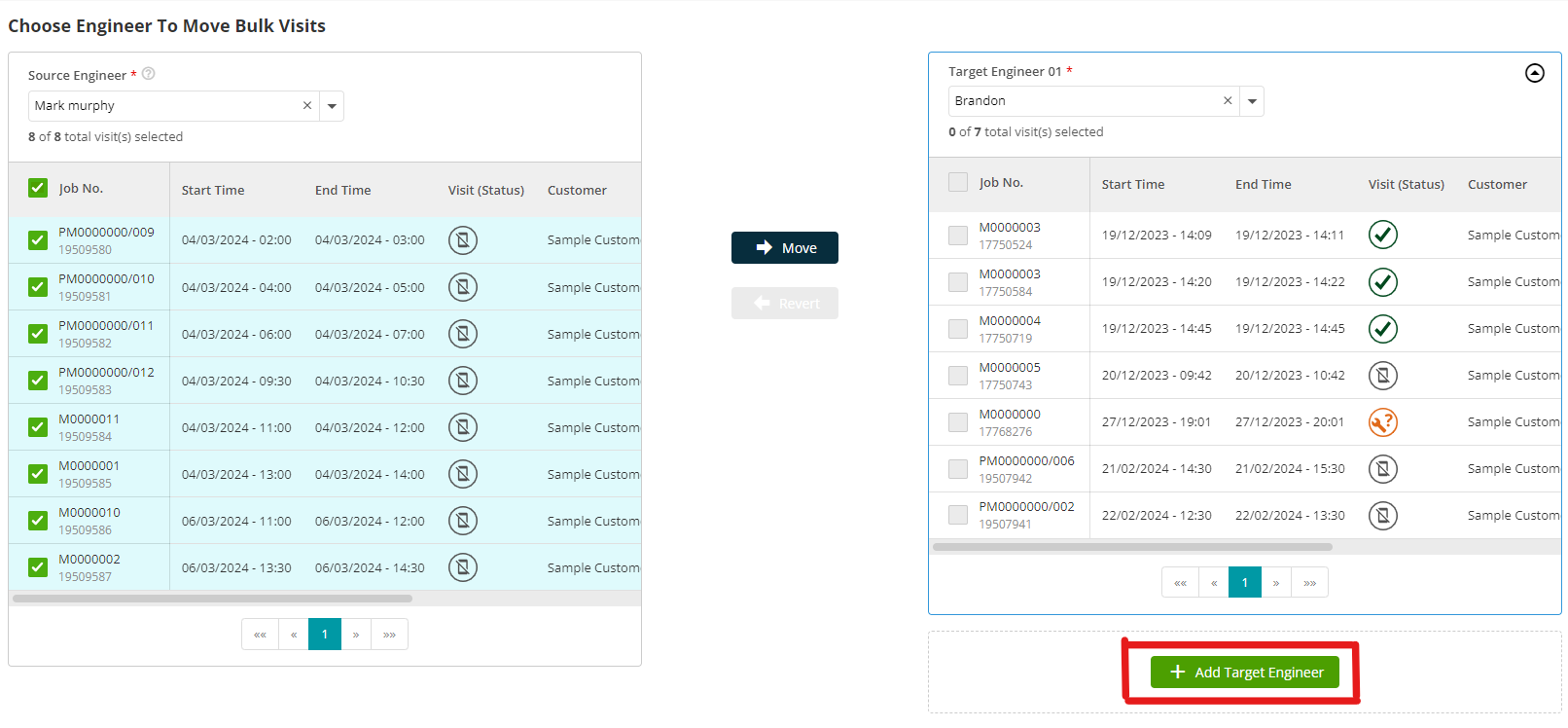Click completed checkmark icon for visit 17750584
The height and width of the screenshot is (728, 1568).
tap(1383, 281)
